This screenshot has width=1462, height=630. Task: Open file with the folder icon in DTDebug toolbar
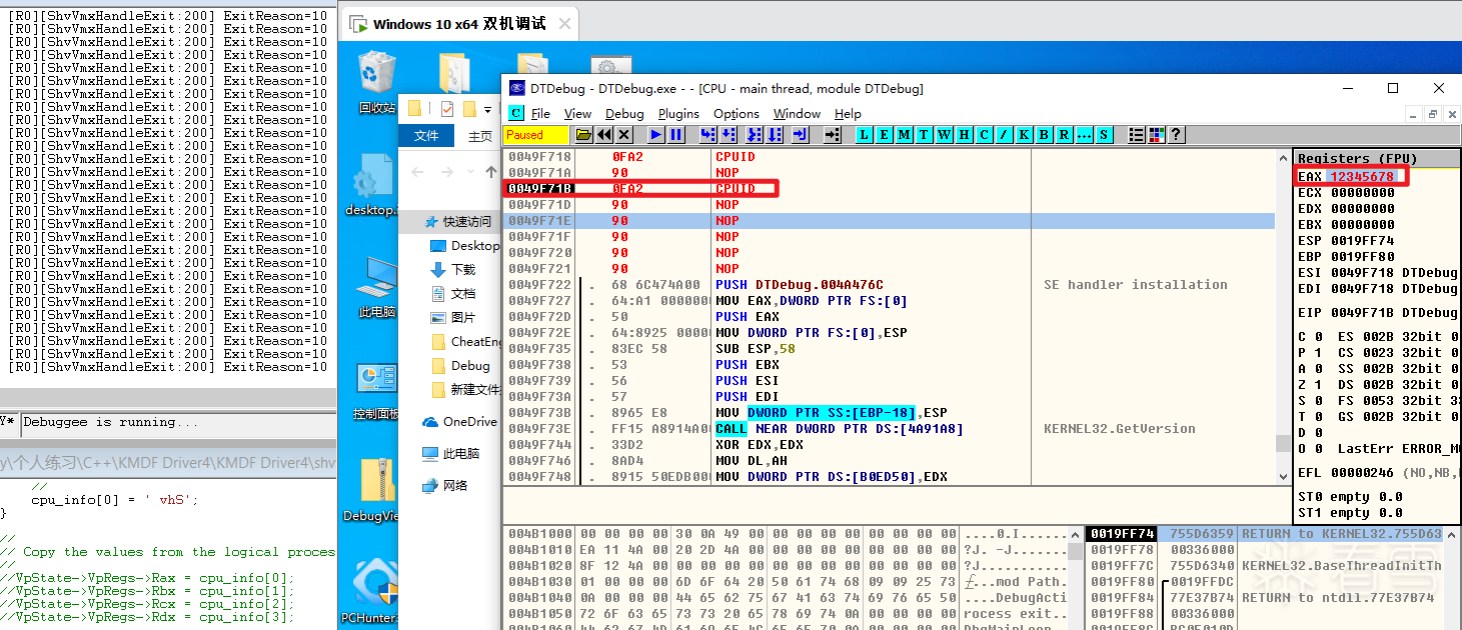click(x=583, y=134)
